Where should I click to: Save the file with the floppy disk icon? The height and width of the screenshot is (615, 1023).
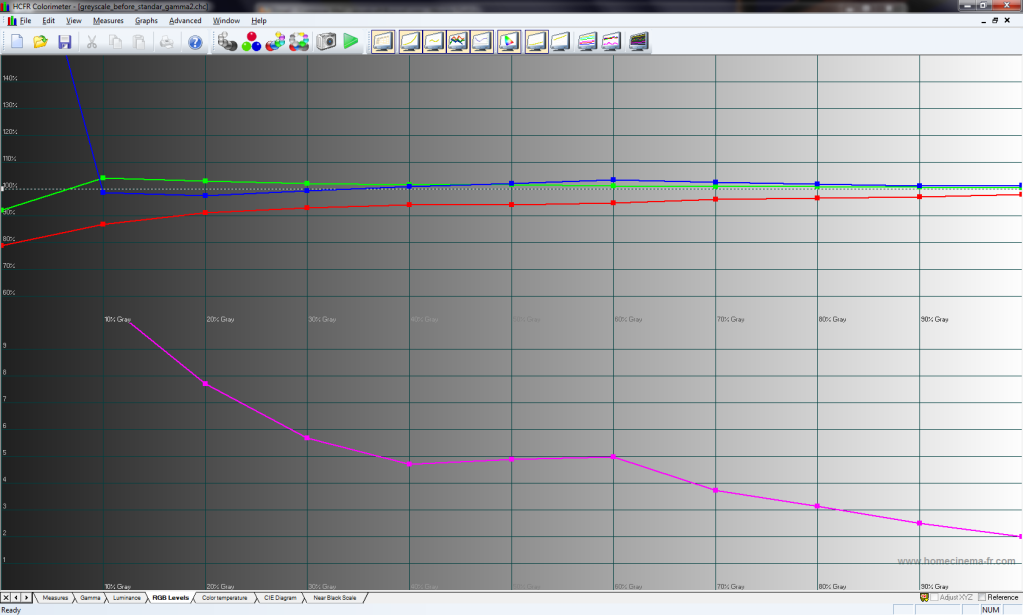65,42
